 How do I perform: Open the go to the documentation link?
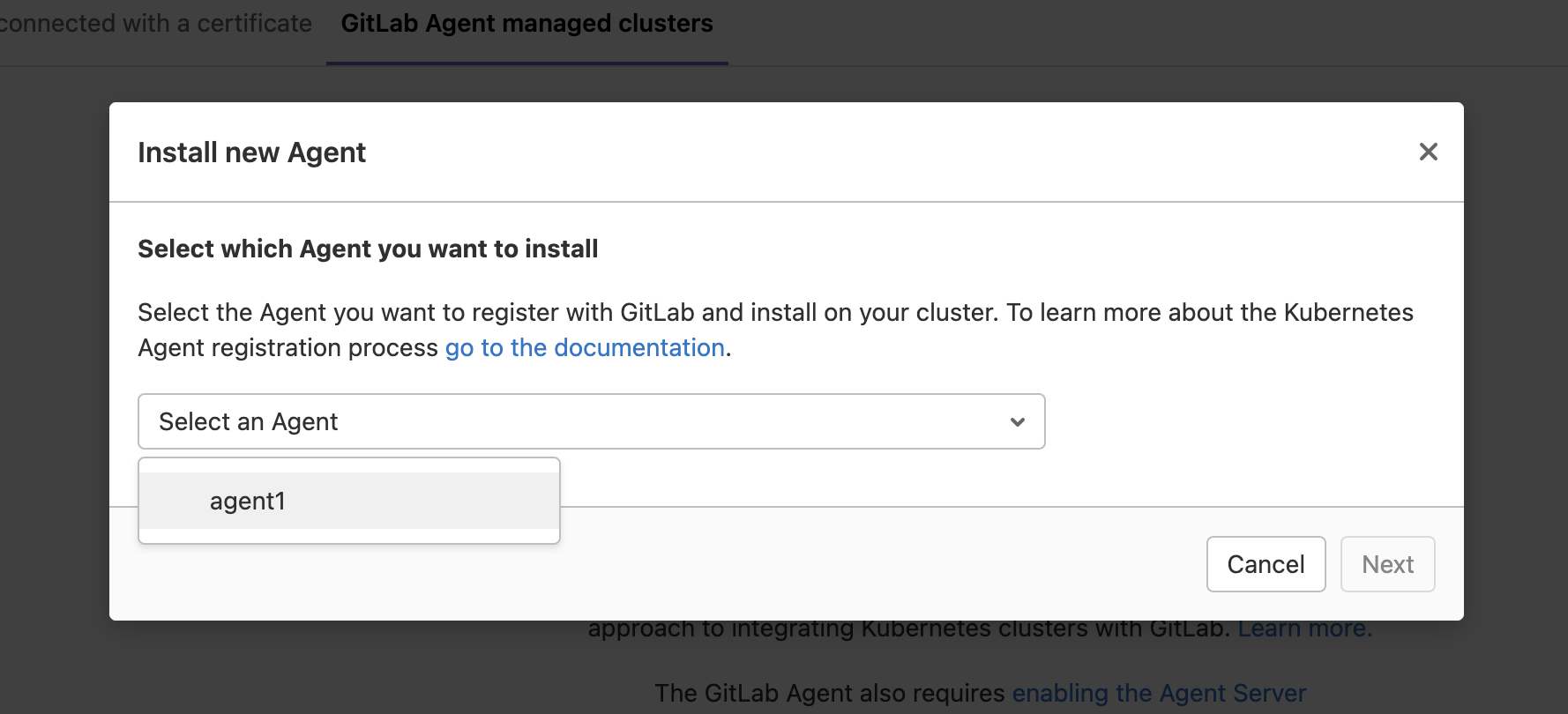click(x=585, y=347)
